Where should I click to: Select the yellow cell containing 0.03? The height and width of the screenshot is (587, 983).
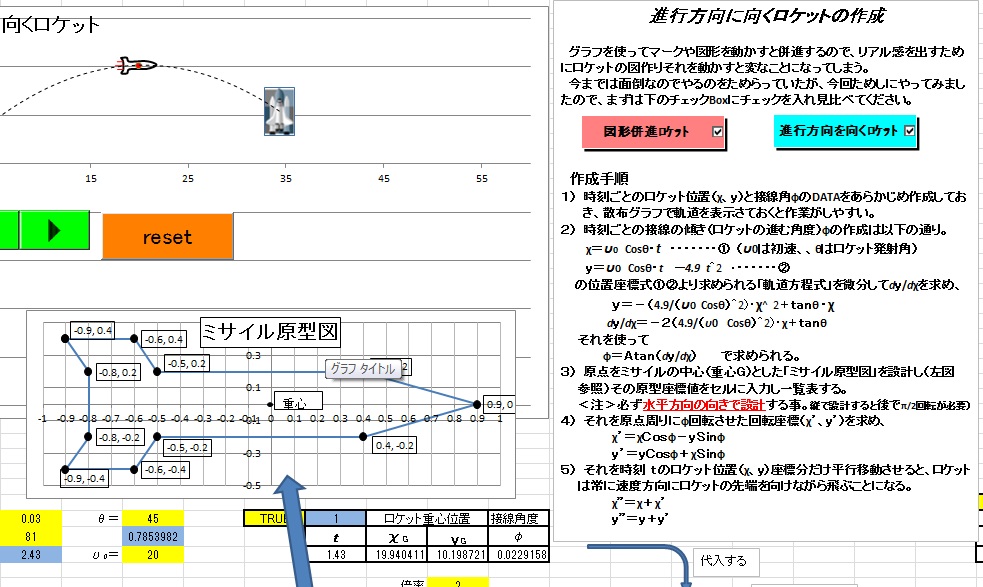[31, 519]
